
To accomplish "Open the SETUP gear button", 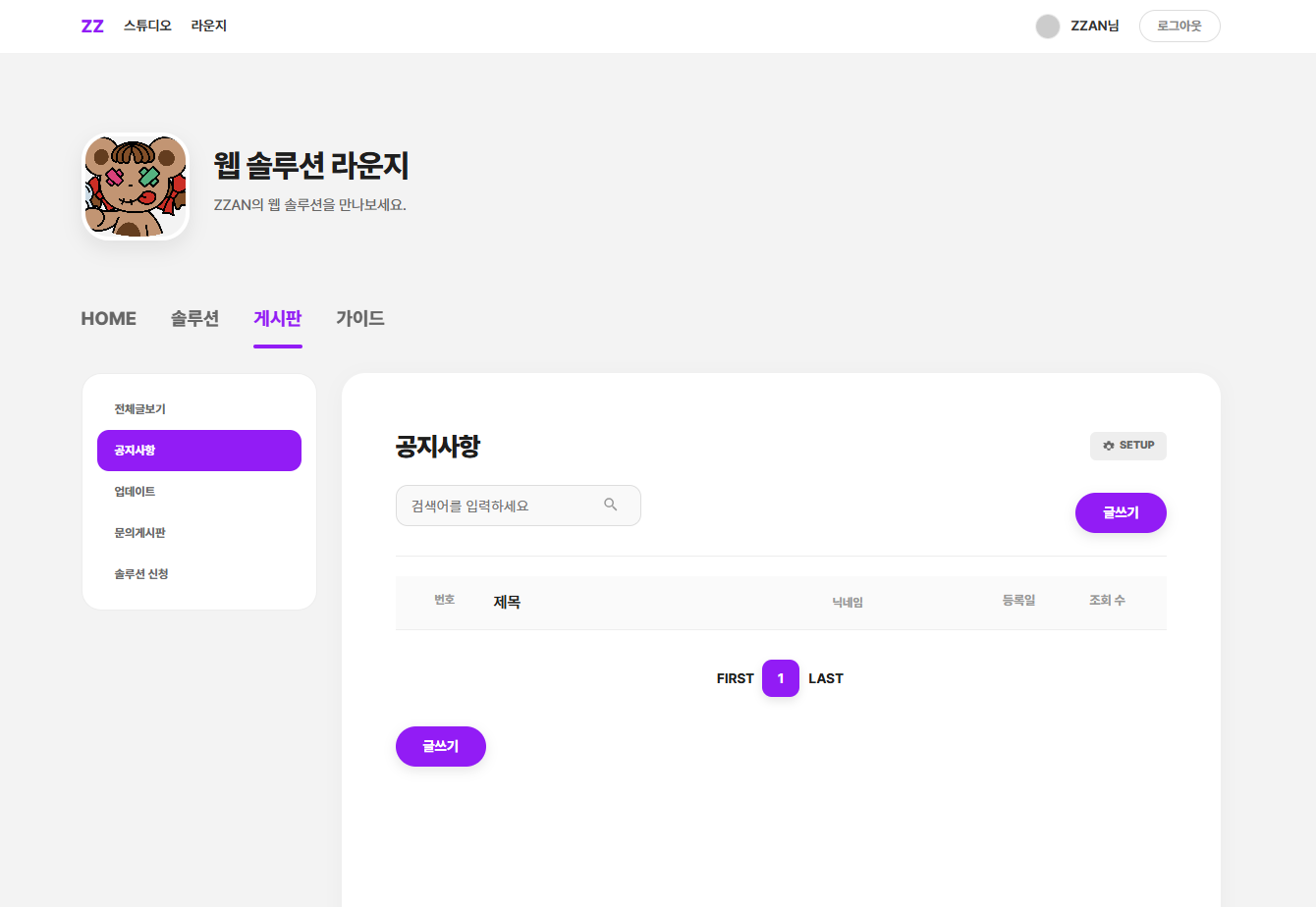I will 1128,446.
